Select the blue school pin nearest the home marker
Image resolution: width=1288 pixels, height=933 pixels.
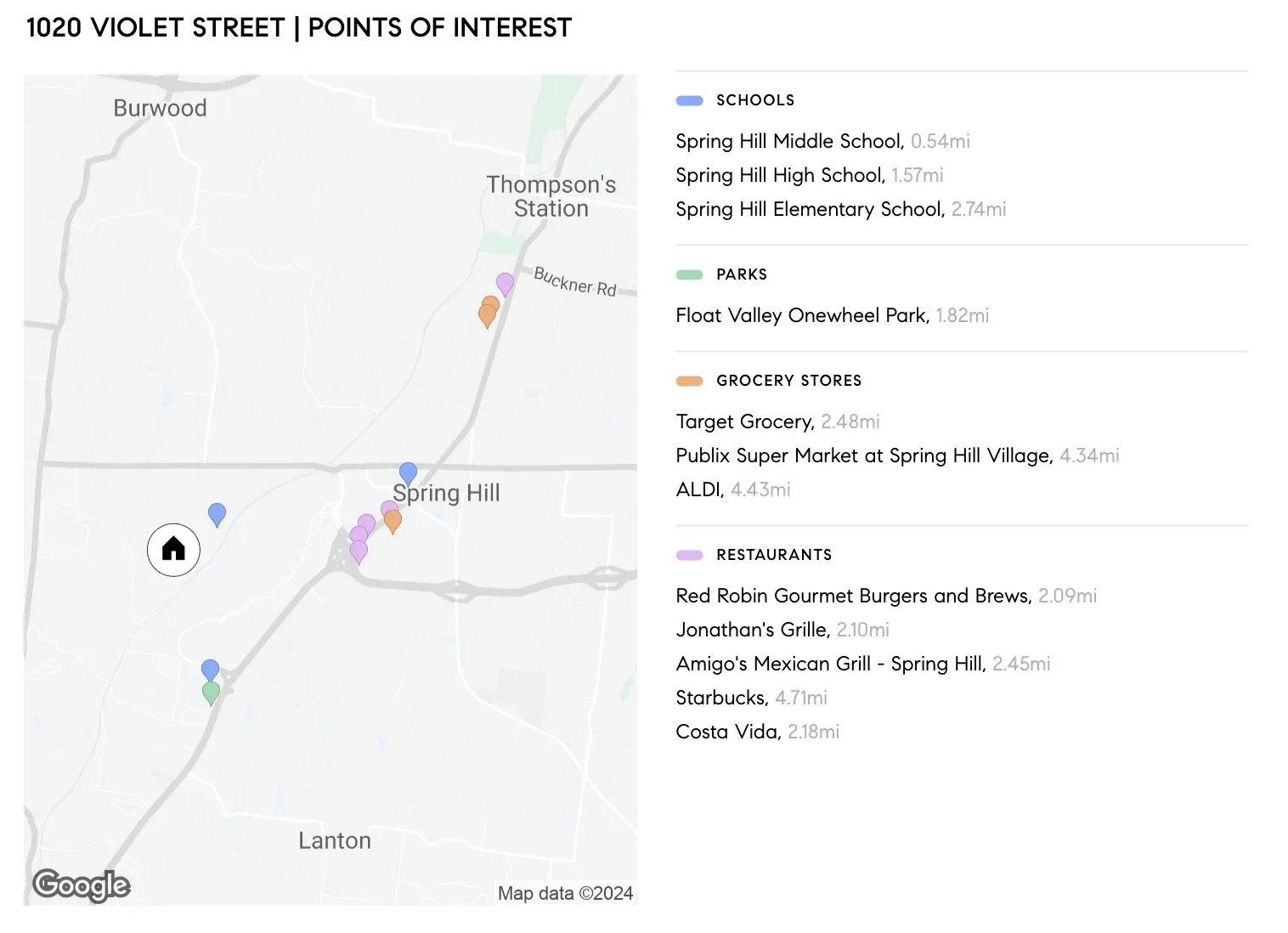(x=217, y=513)
